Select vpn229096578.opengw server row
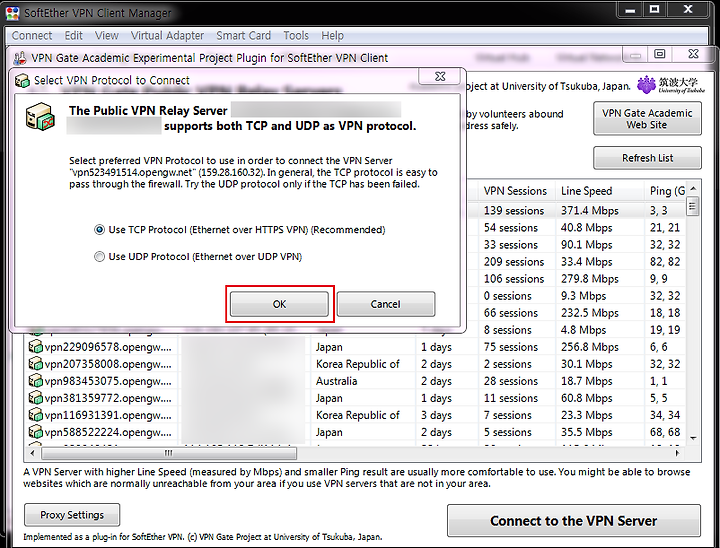The height and width of the screenshot is (548, 720). tap(356, 347)
